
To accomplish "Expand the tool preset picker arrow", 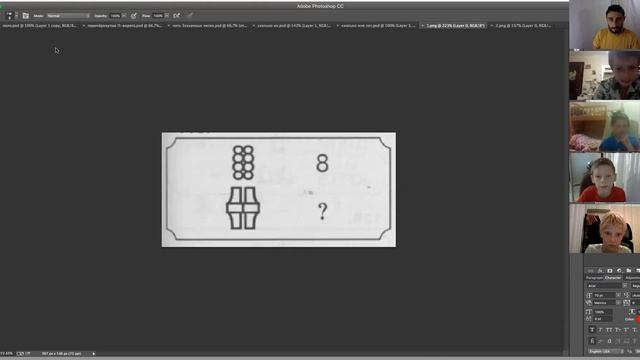I will tap(16, 16).
